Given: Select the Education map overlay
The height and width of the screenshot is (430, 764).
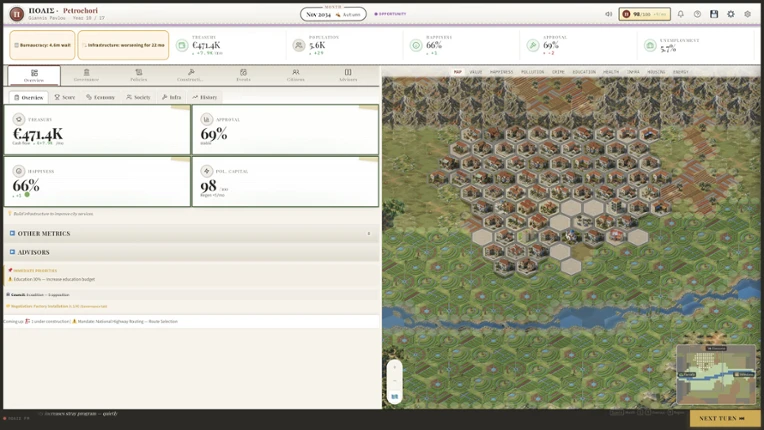Looking at the screenshot, I should (x=584, y=72).
